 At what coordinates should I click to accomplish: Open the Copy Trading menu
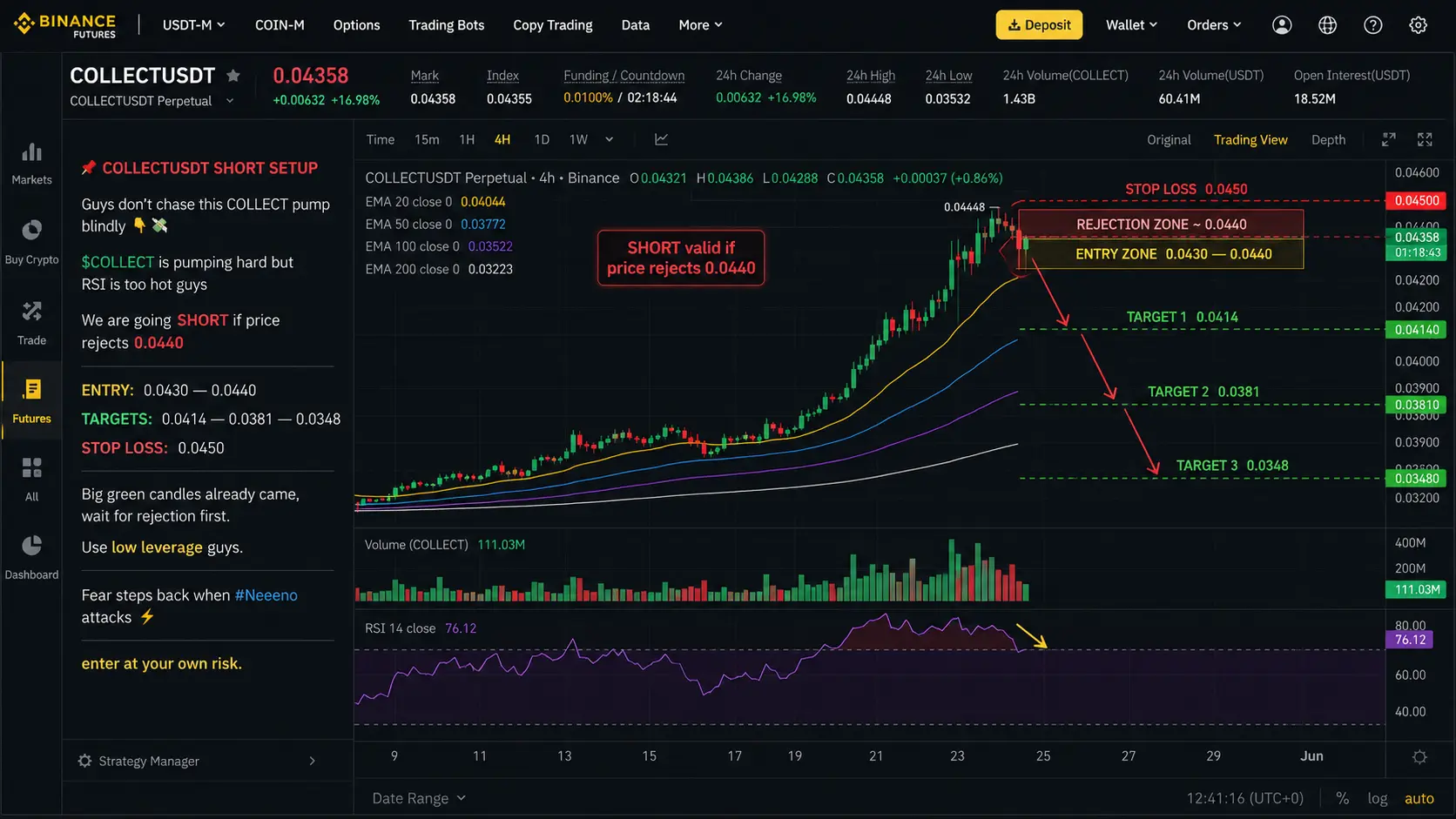point(553,25)
